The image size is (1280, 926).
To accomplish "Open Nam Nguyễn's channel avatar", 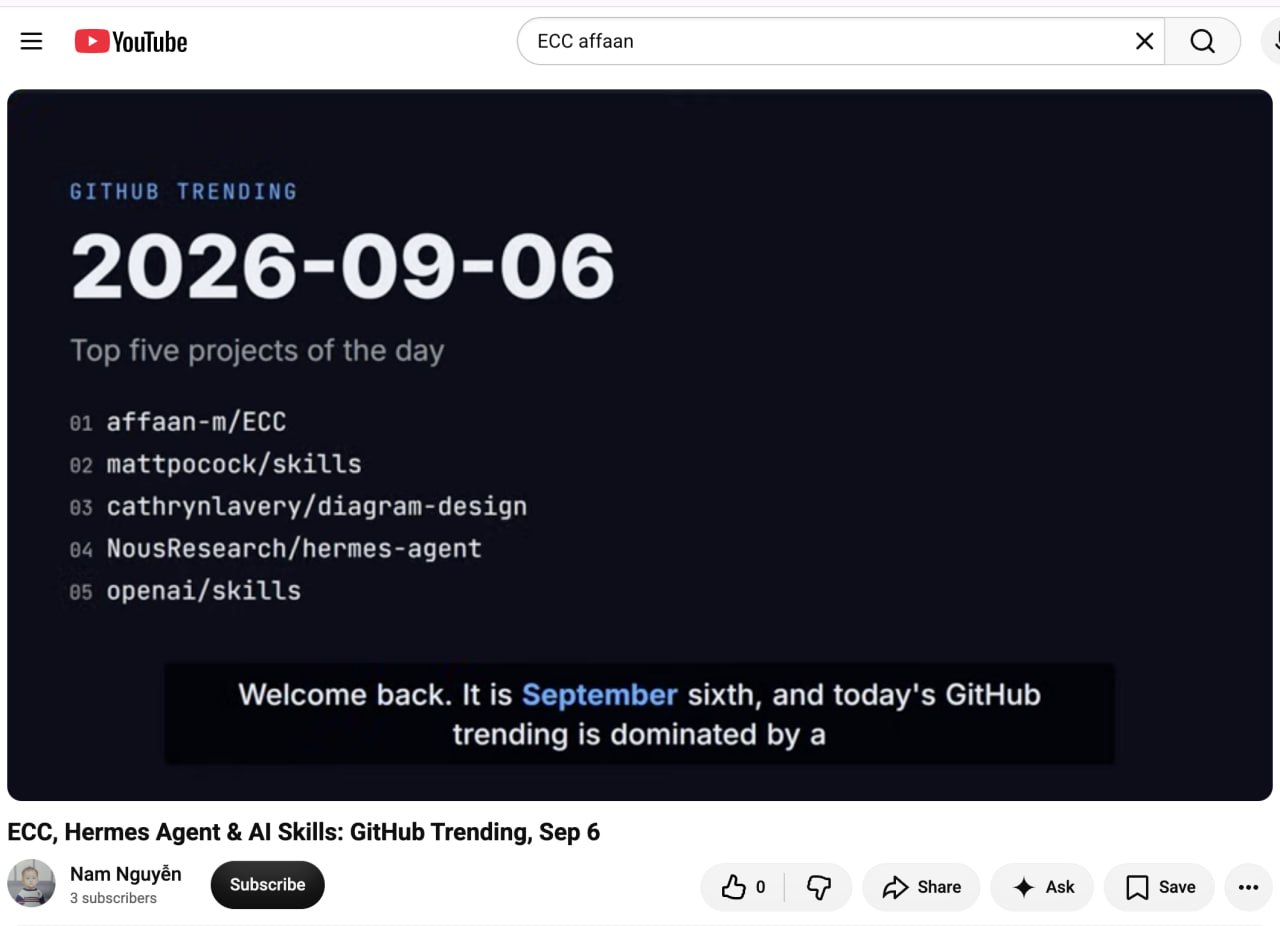I will pos(31,883).
